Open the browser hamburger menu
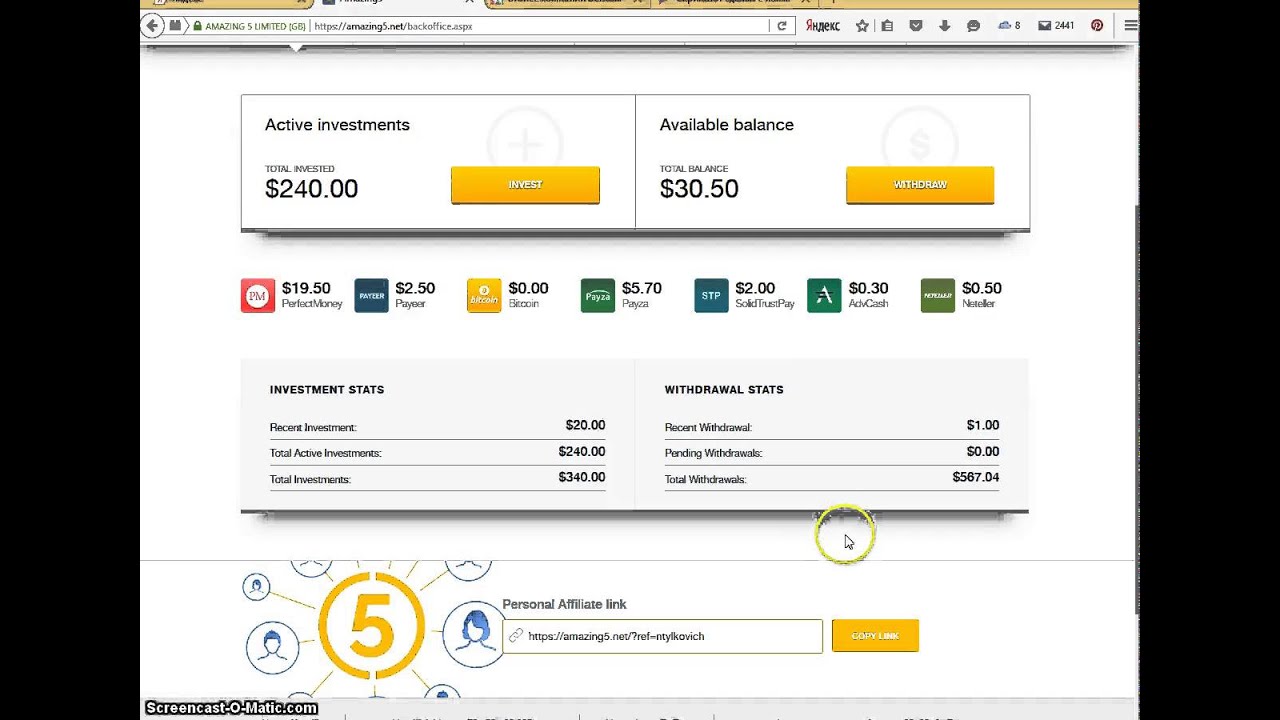 coord(1130,26)
